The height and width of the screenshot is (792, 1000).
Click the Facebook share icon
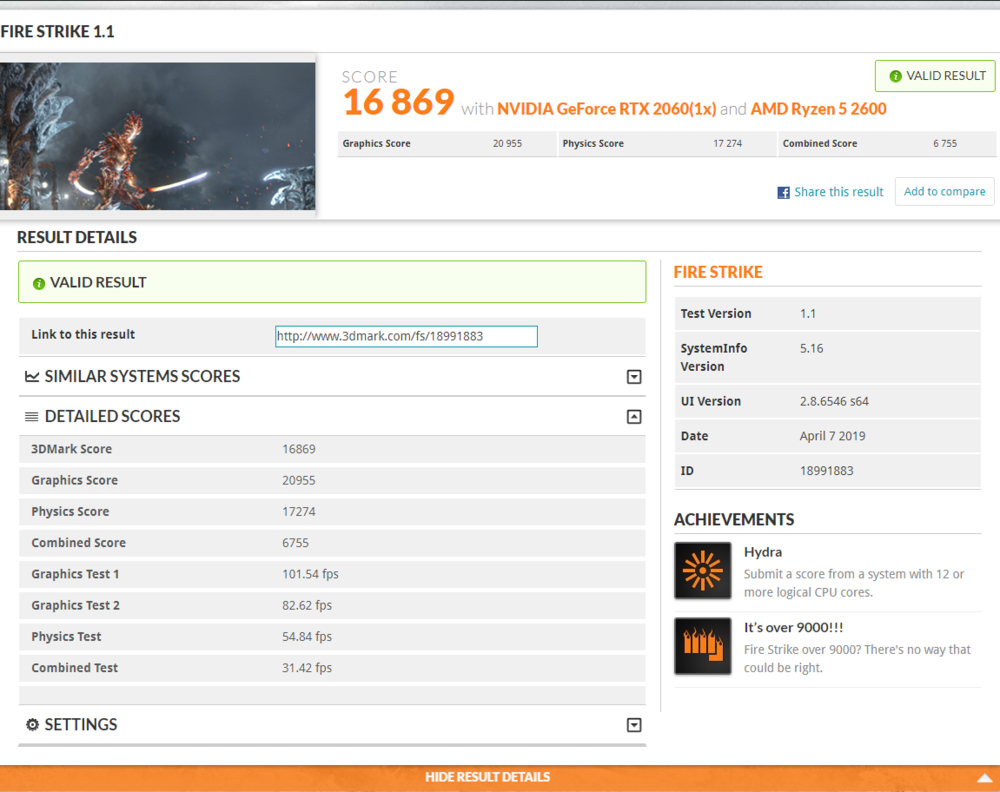click(x=784, y=192)
